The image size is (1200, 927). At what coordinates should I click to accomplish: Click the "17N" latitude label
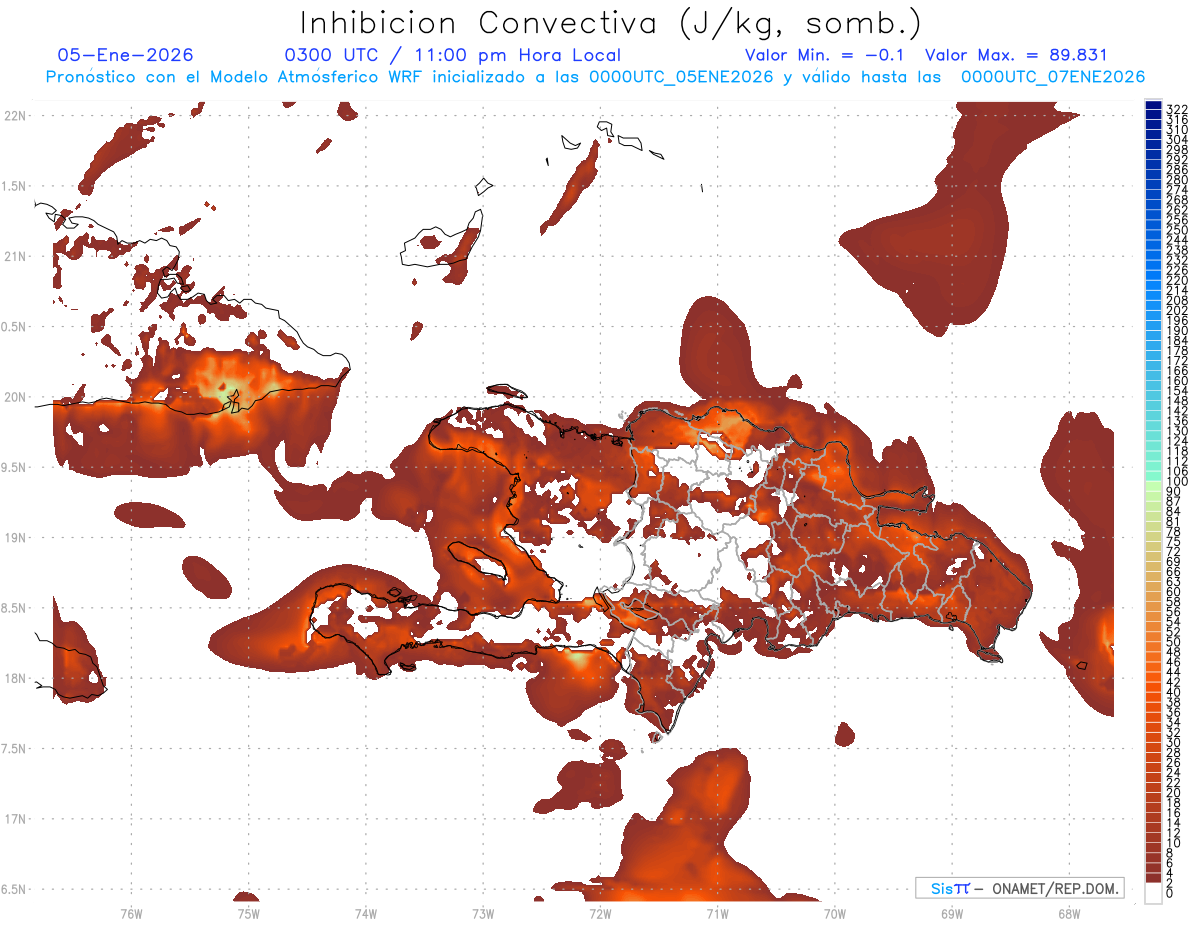(15, 819)
